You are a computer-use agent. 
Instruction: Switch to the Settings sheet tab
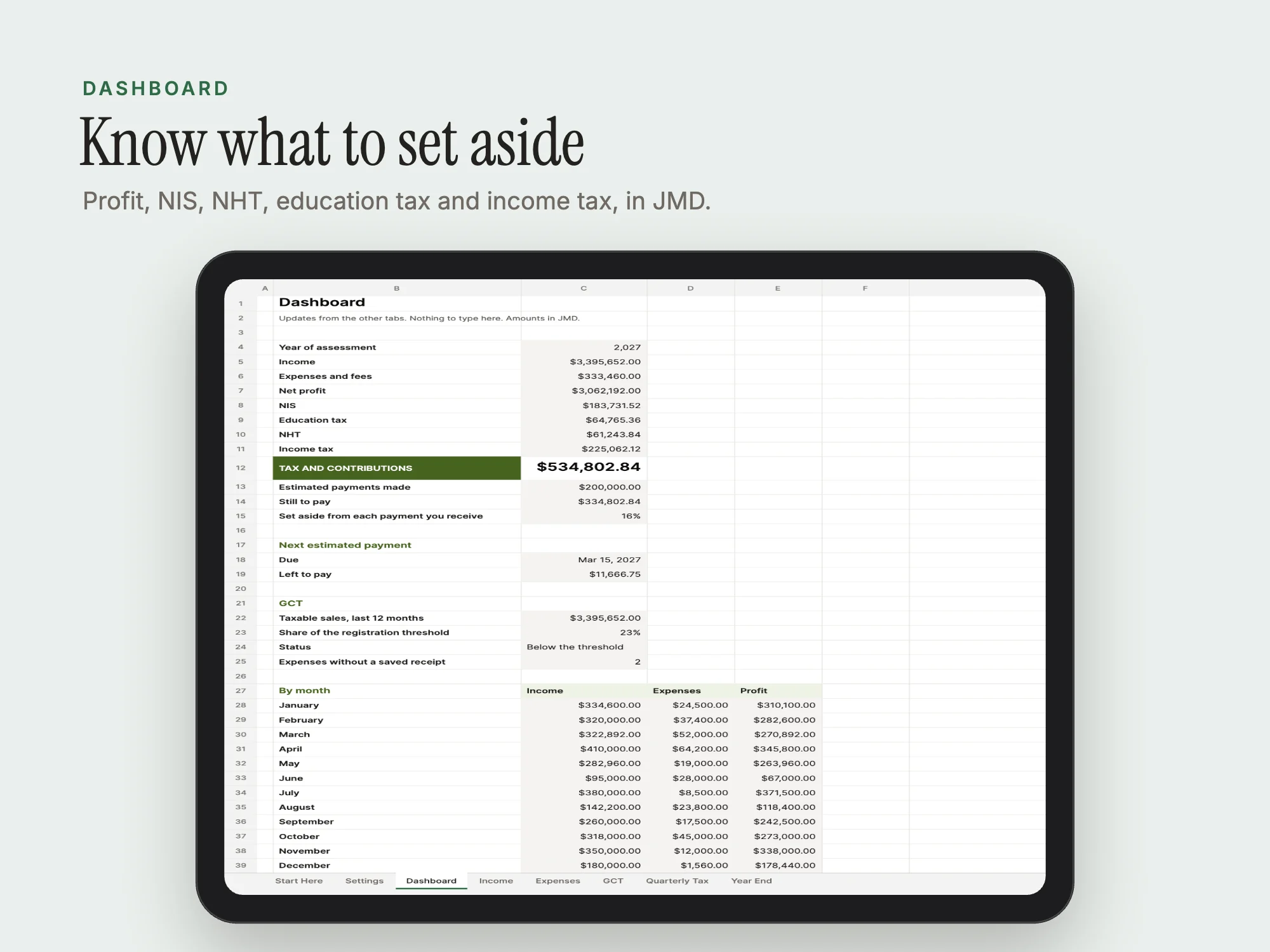364,881
